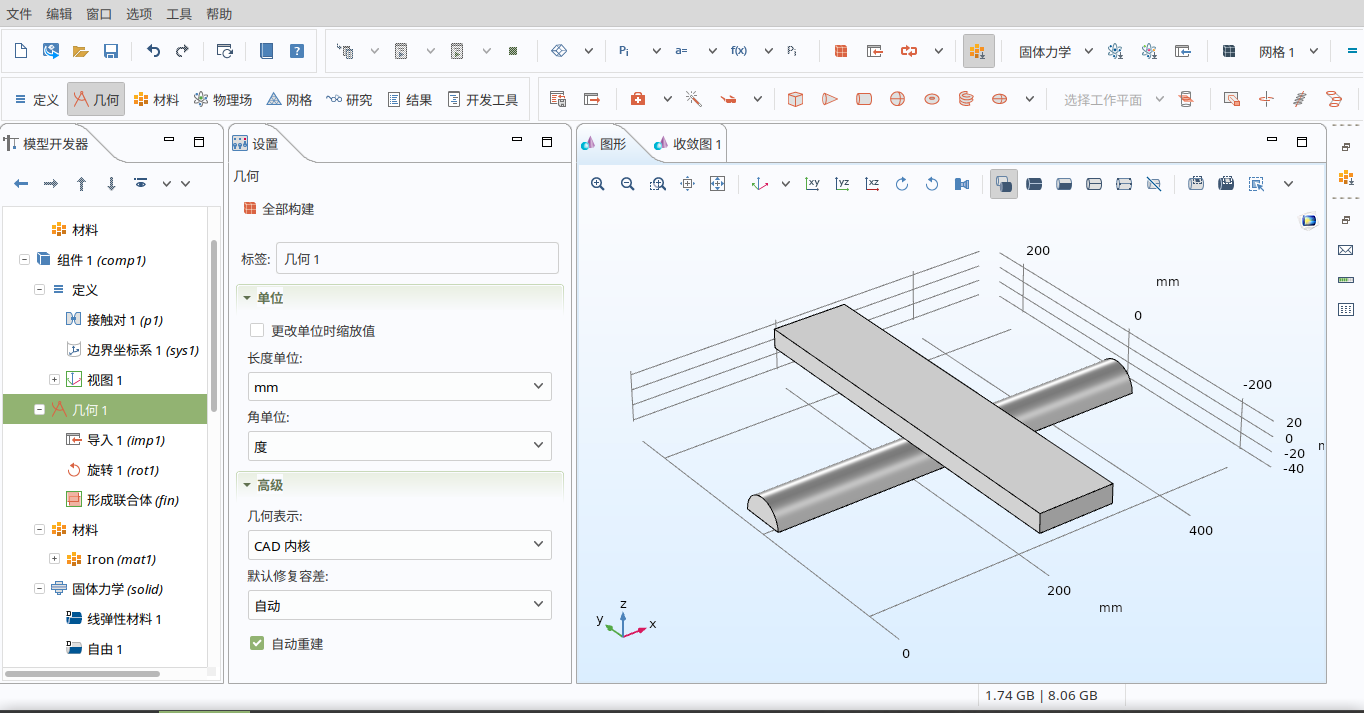Collapse the 组件 1 tree node

point(24,260)
